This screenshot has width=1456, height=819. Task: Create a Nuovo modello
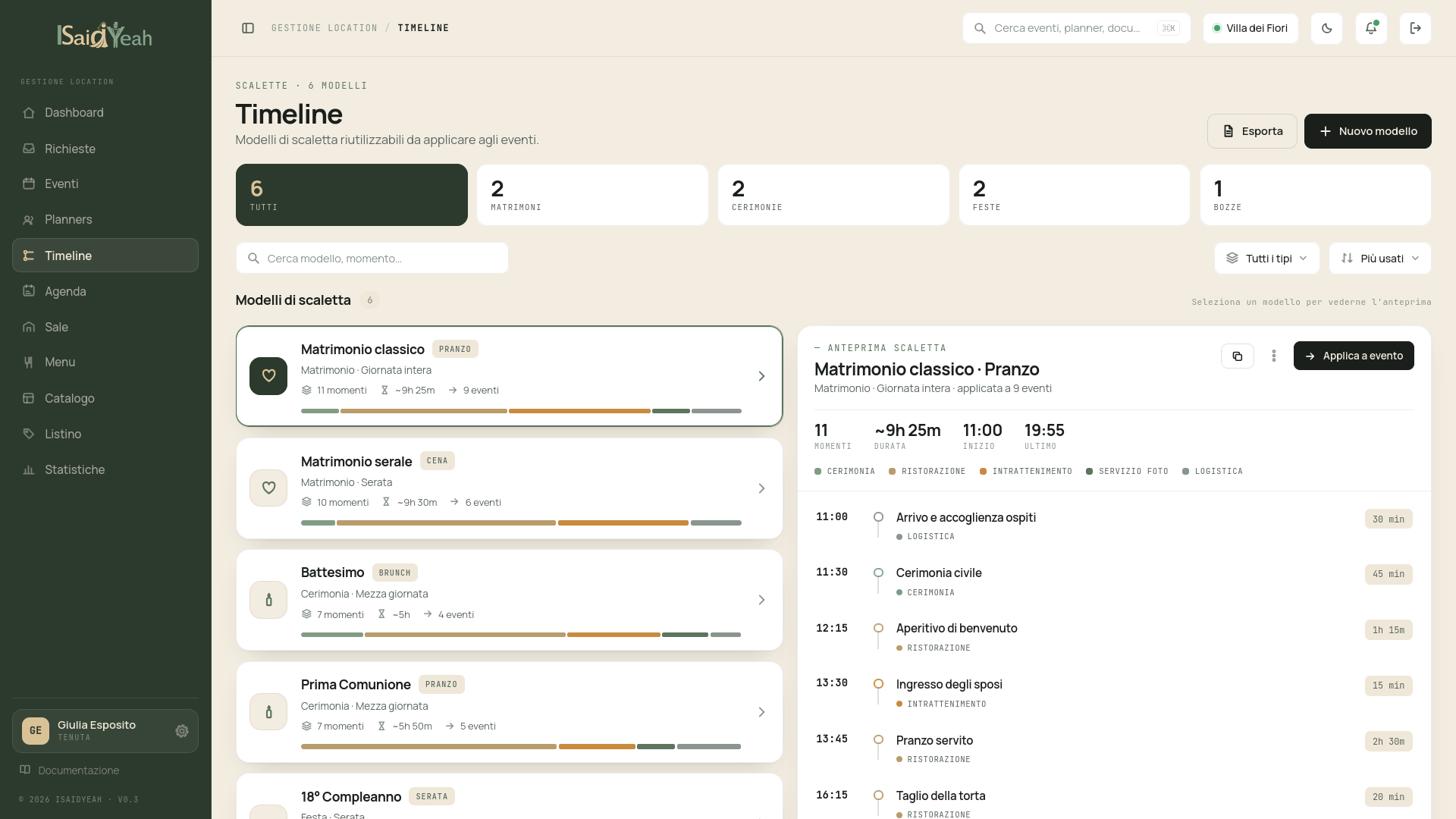coord(1367,131)
